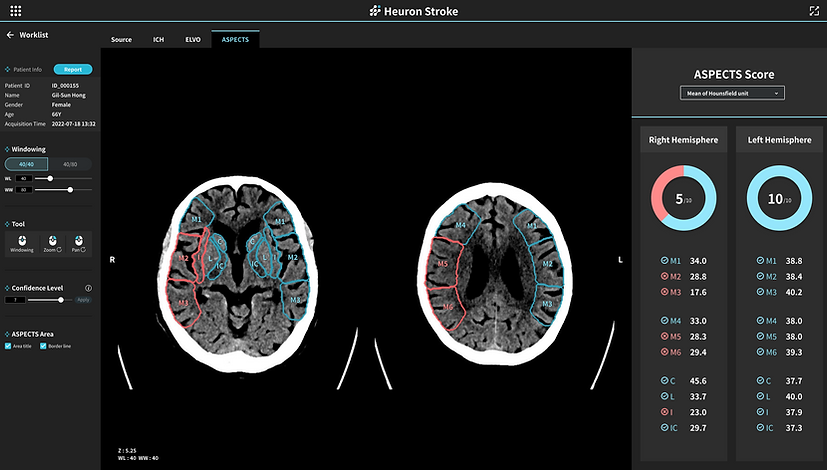The image size is (827, 470).
Task: Switch to the ICH tab
Action: coord(158,40)
